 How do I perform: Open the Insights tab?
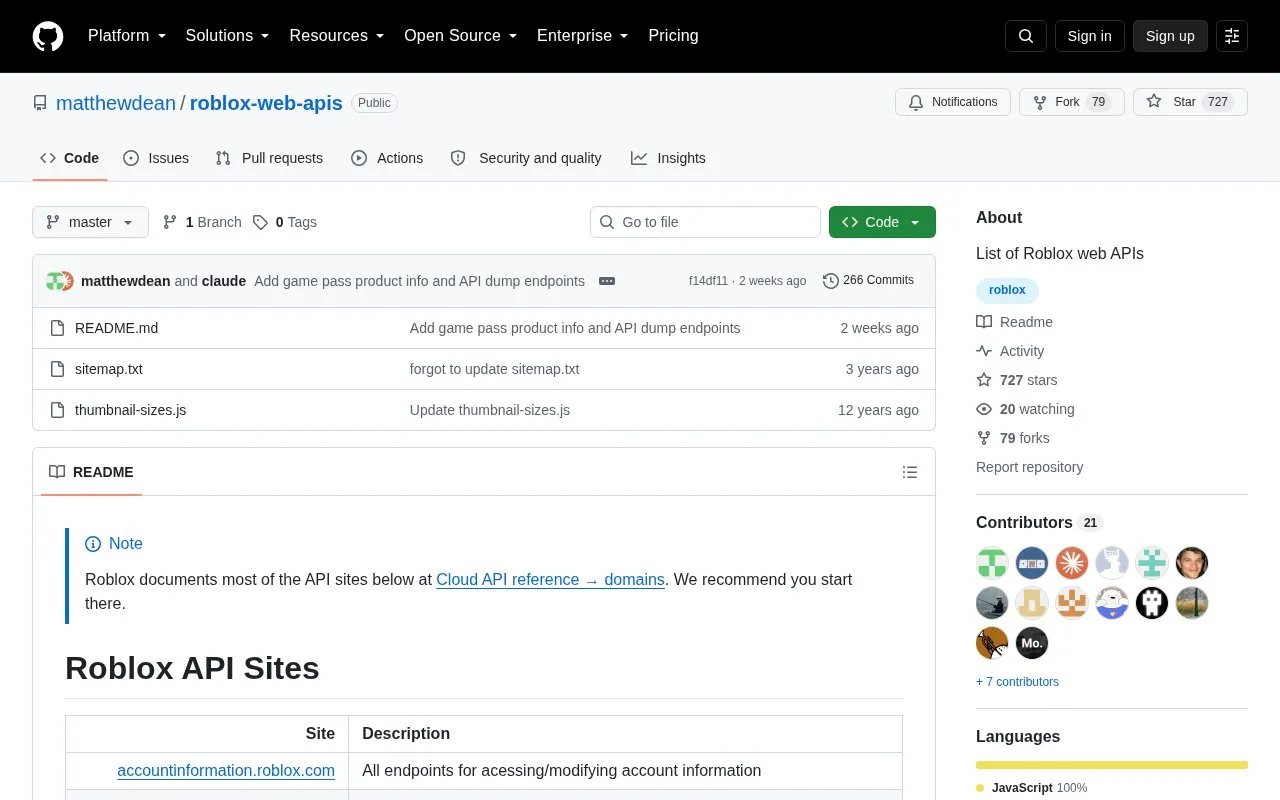point(668,158)
